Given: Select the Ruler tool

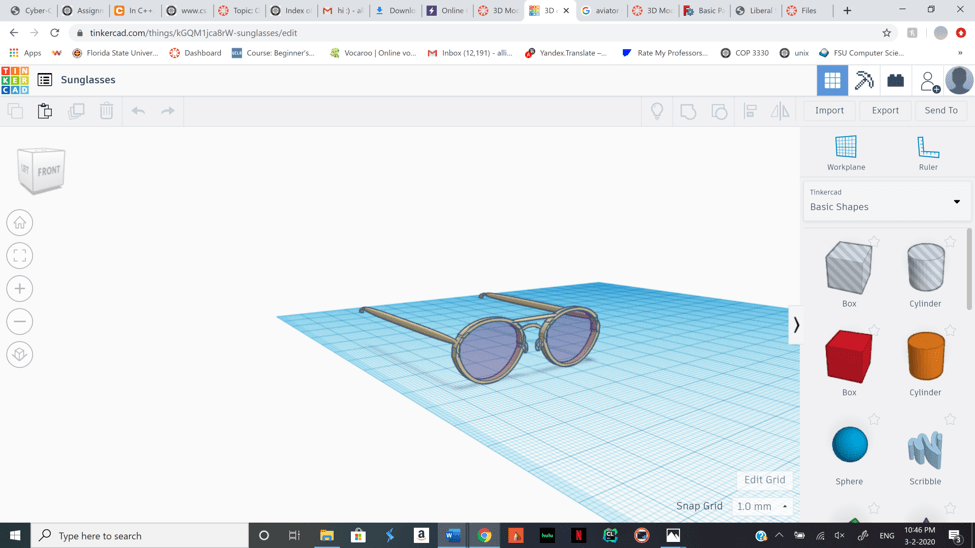Looking at the screenshot, I should [927, 152].
